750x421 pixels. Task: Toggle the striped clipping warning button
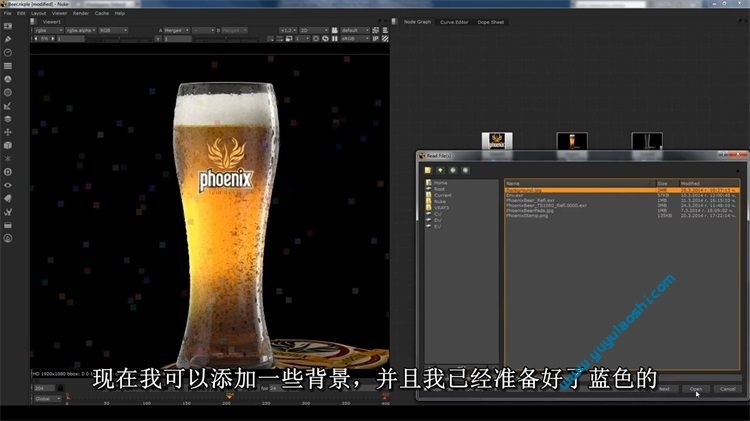[385, 39]
